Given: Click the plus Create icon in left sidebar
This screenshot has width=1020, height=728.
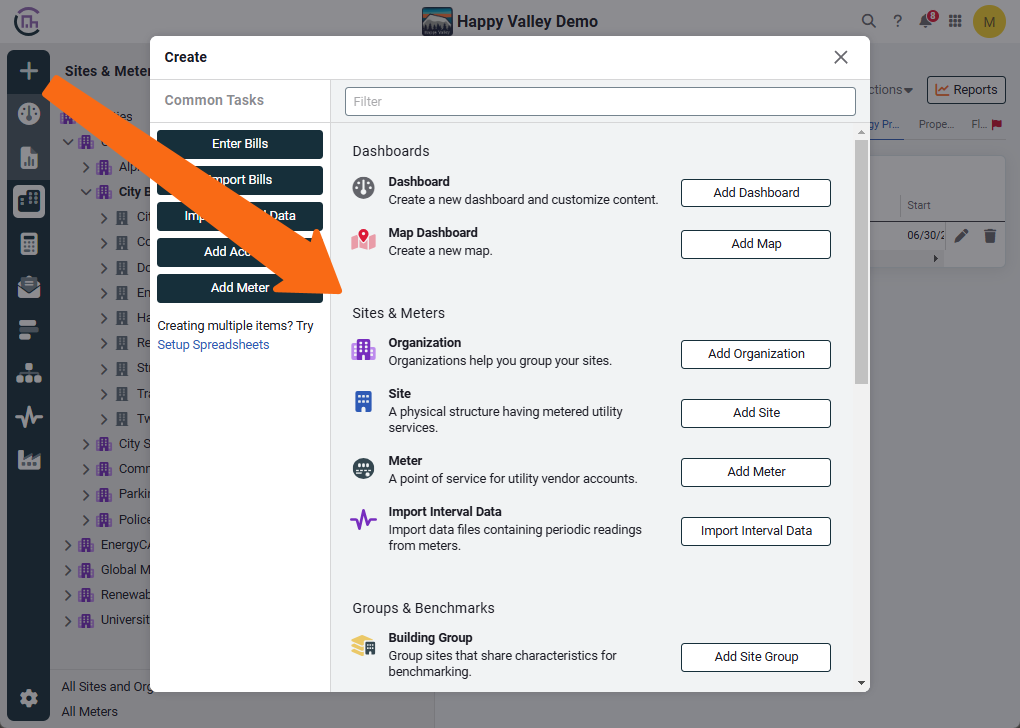Looking at the screenshot, I should coord(29,71).
